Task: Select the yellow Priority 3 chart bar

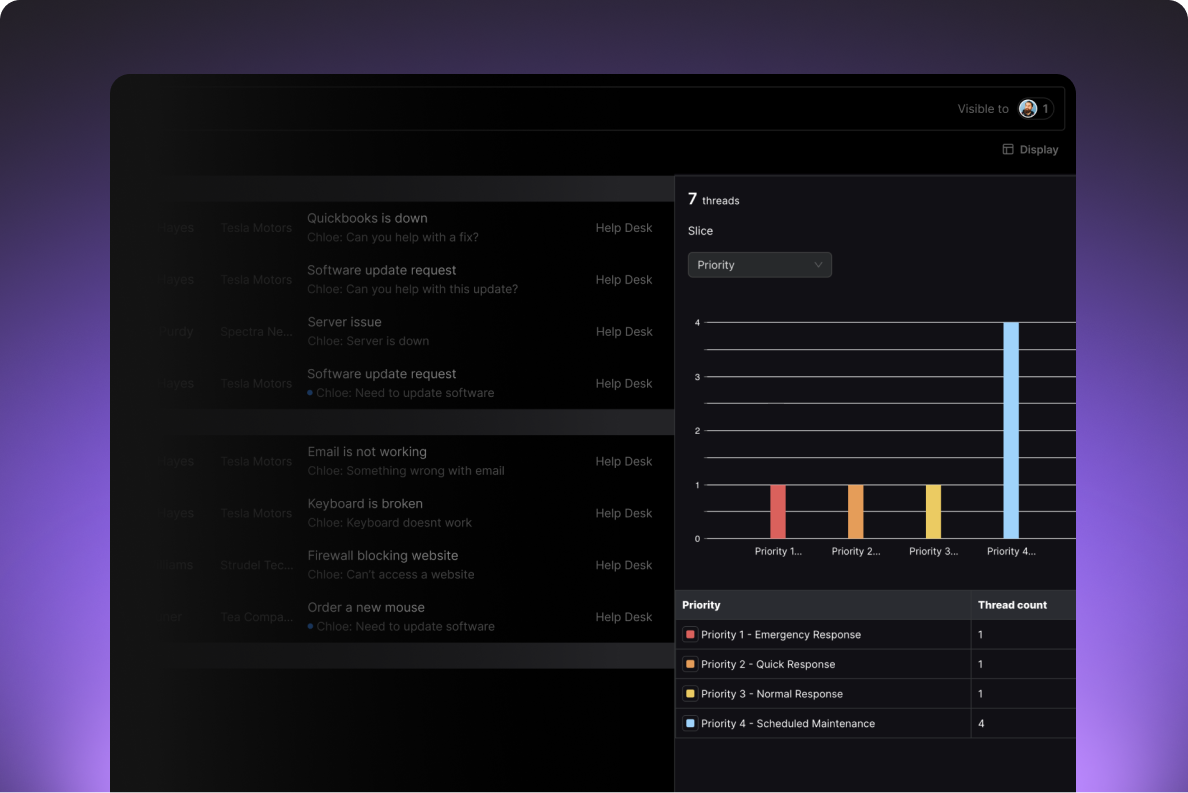Action: [x=933, y=512]
